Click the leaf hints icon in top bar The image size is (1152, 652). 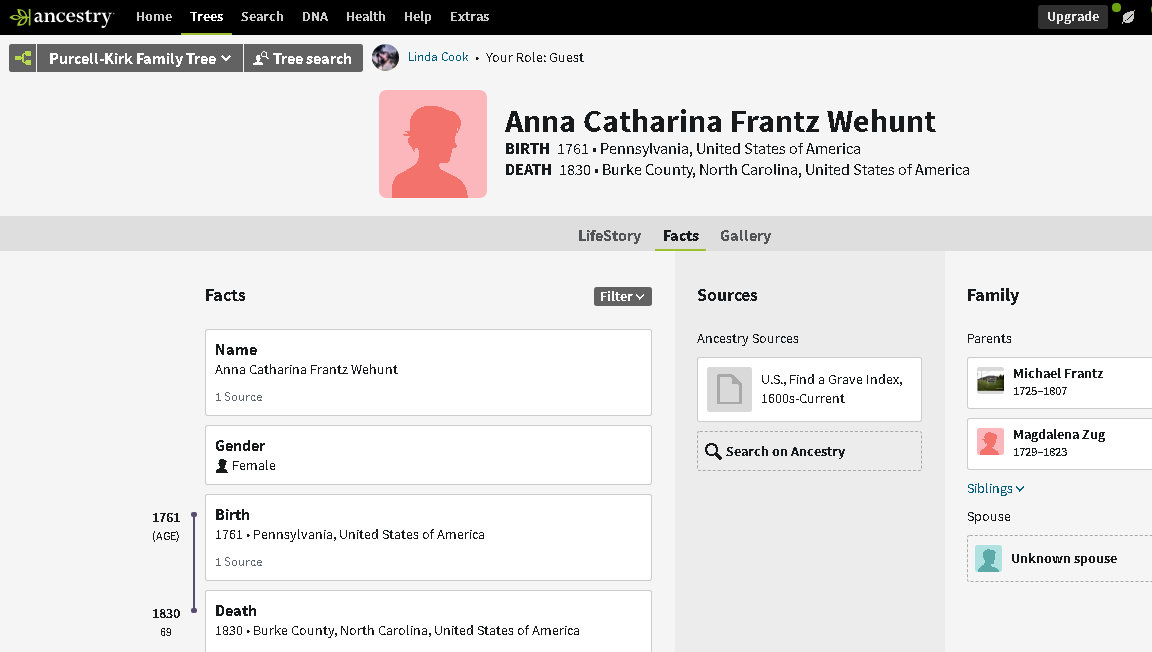pyautogui.click(x=1128, y=17)
